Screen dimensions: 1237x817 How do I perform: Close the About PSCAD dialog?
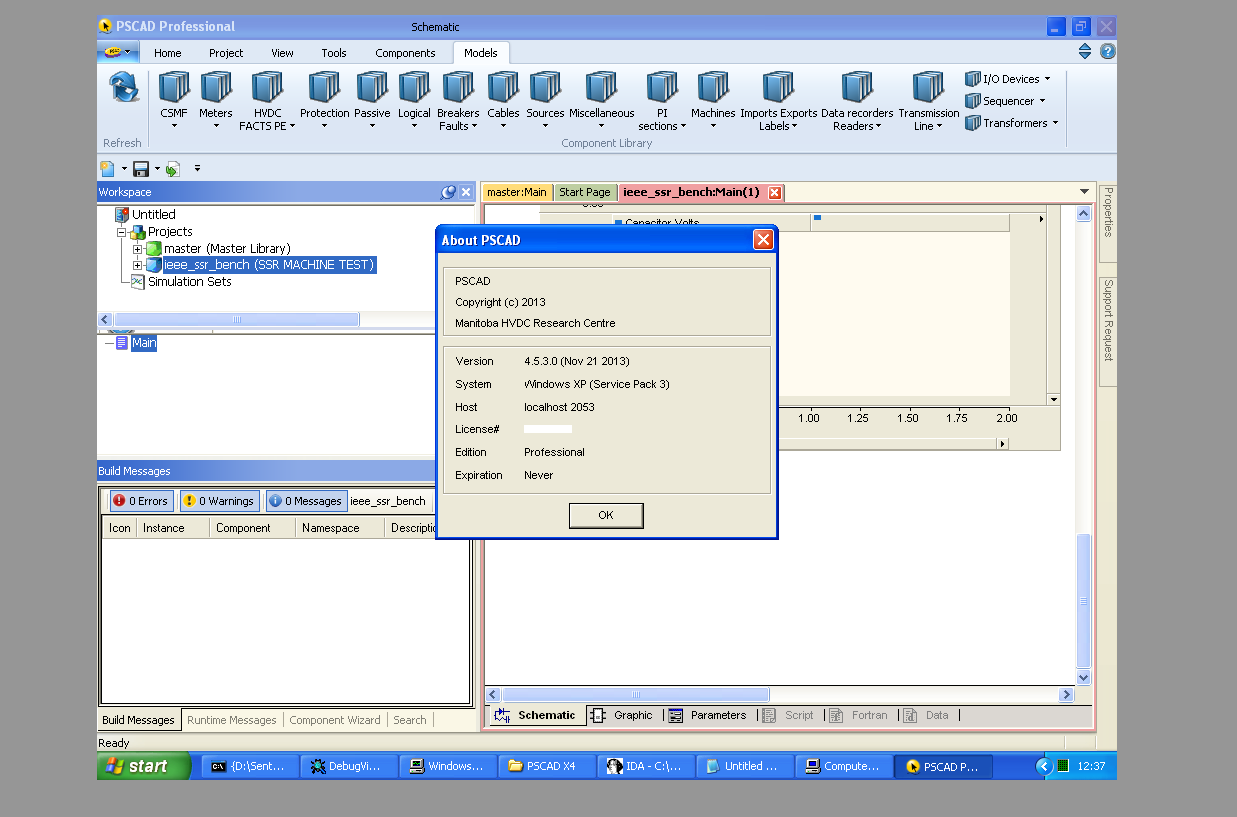[763, 239]
